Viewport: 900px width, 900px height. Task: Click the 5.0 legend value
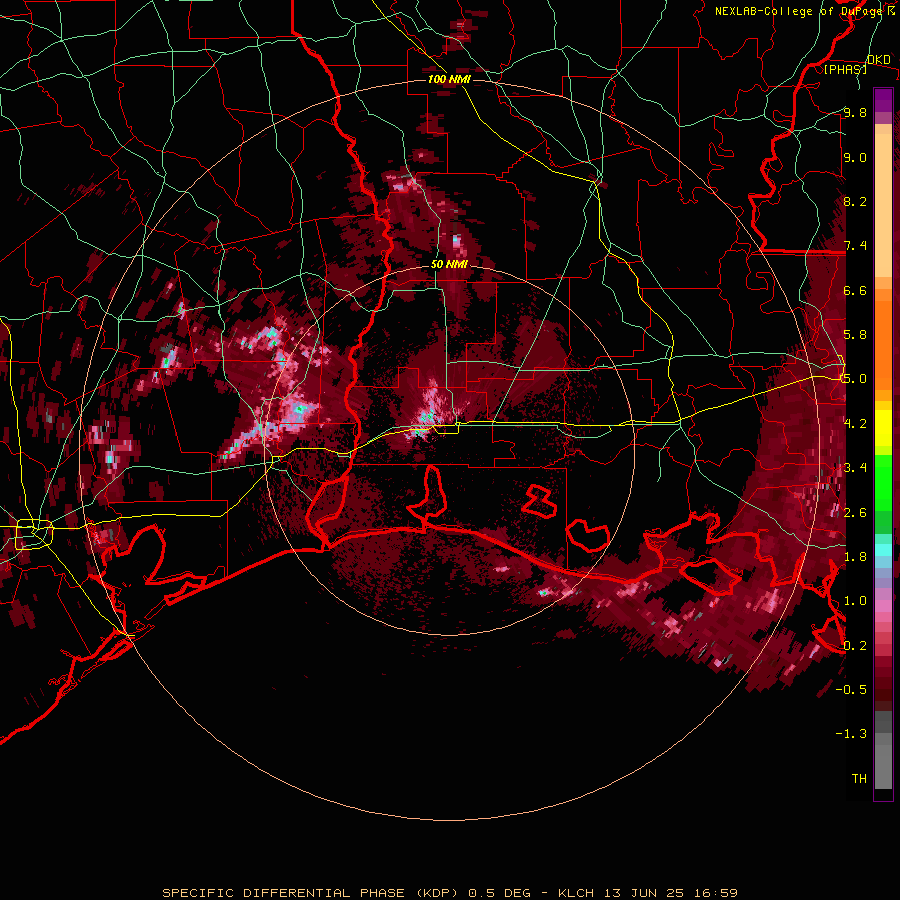tap(855, 379)
